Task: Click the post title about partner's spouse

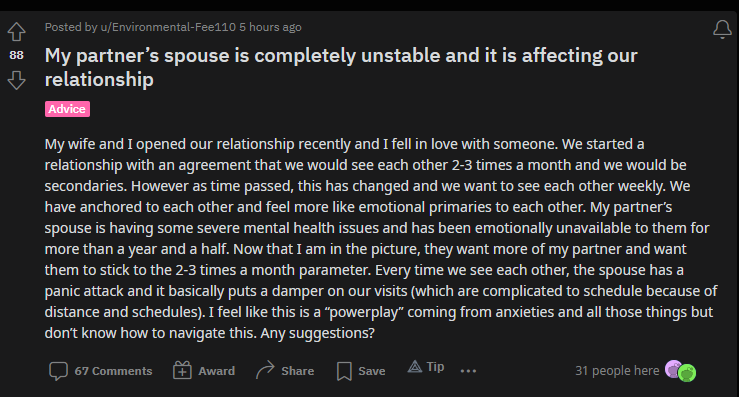Action: click(341, 67)
